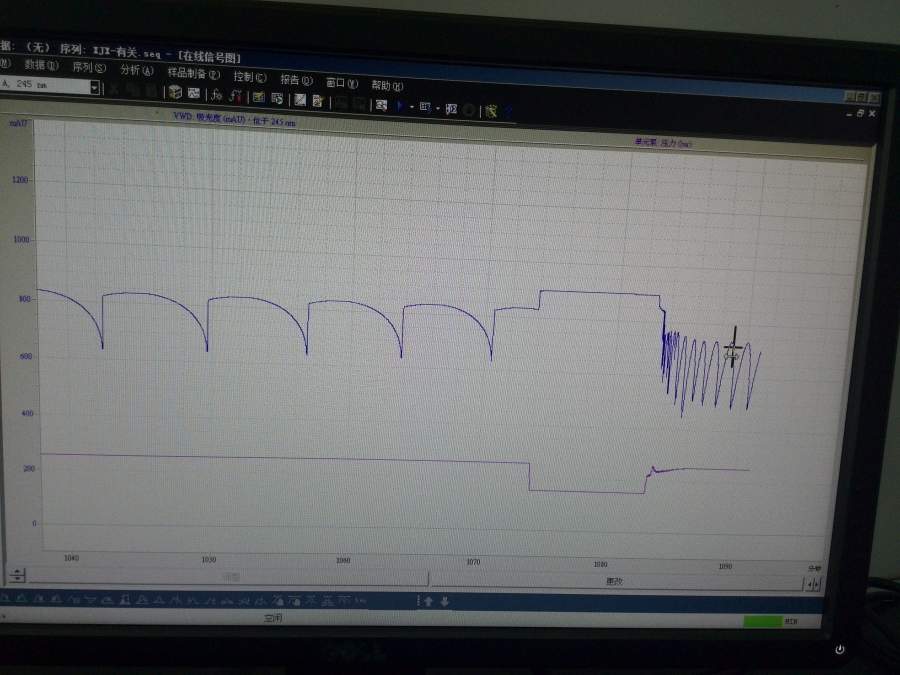Image resolution: width=900 pixels, height=675 pixels.
Task: Click the x-axis label 1040
Action: [x=71, y=558]
